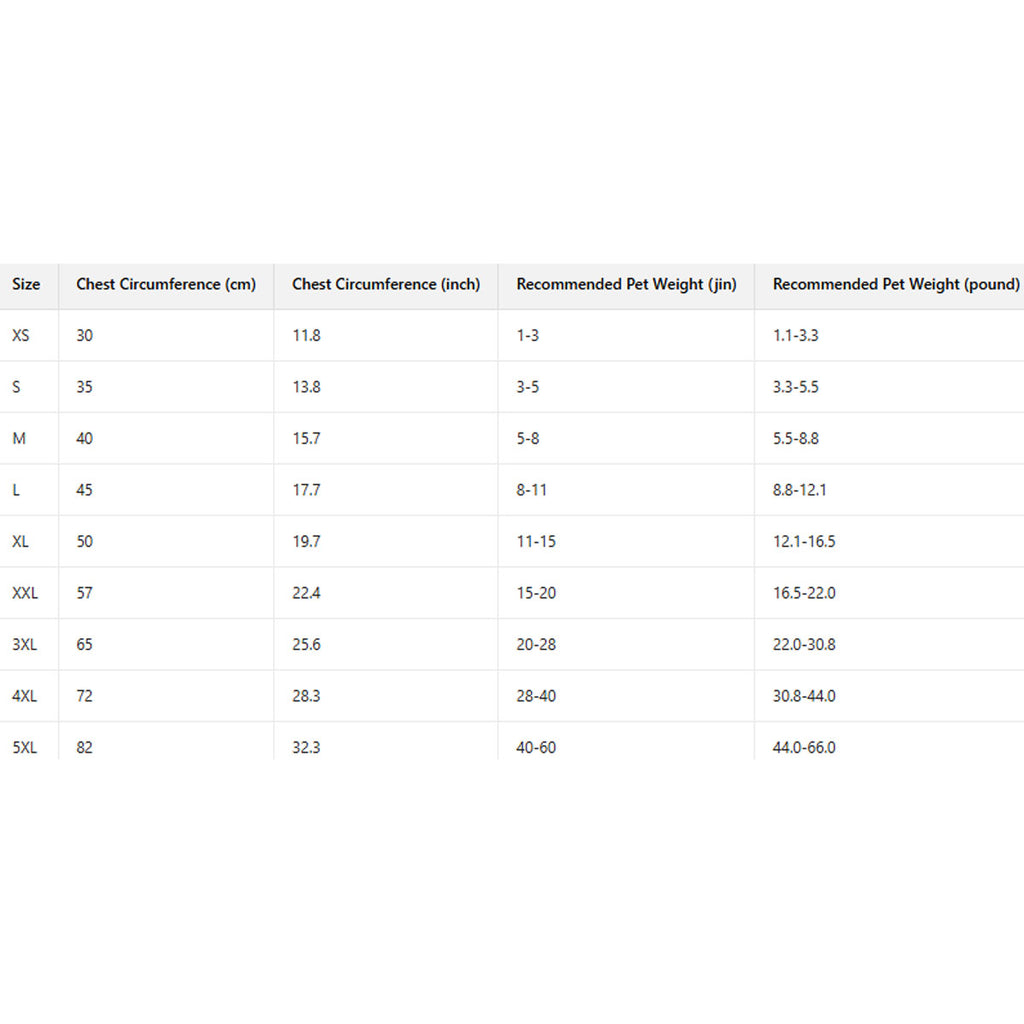Select the 3XL size row label

tap(24, 645)
